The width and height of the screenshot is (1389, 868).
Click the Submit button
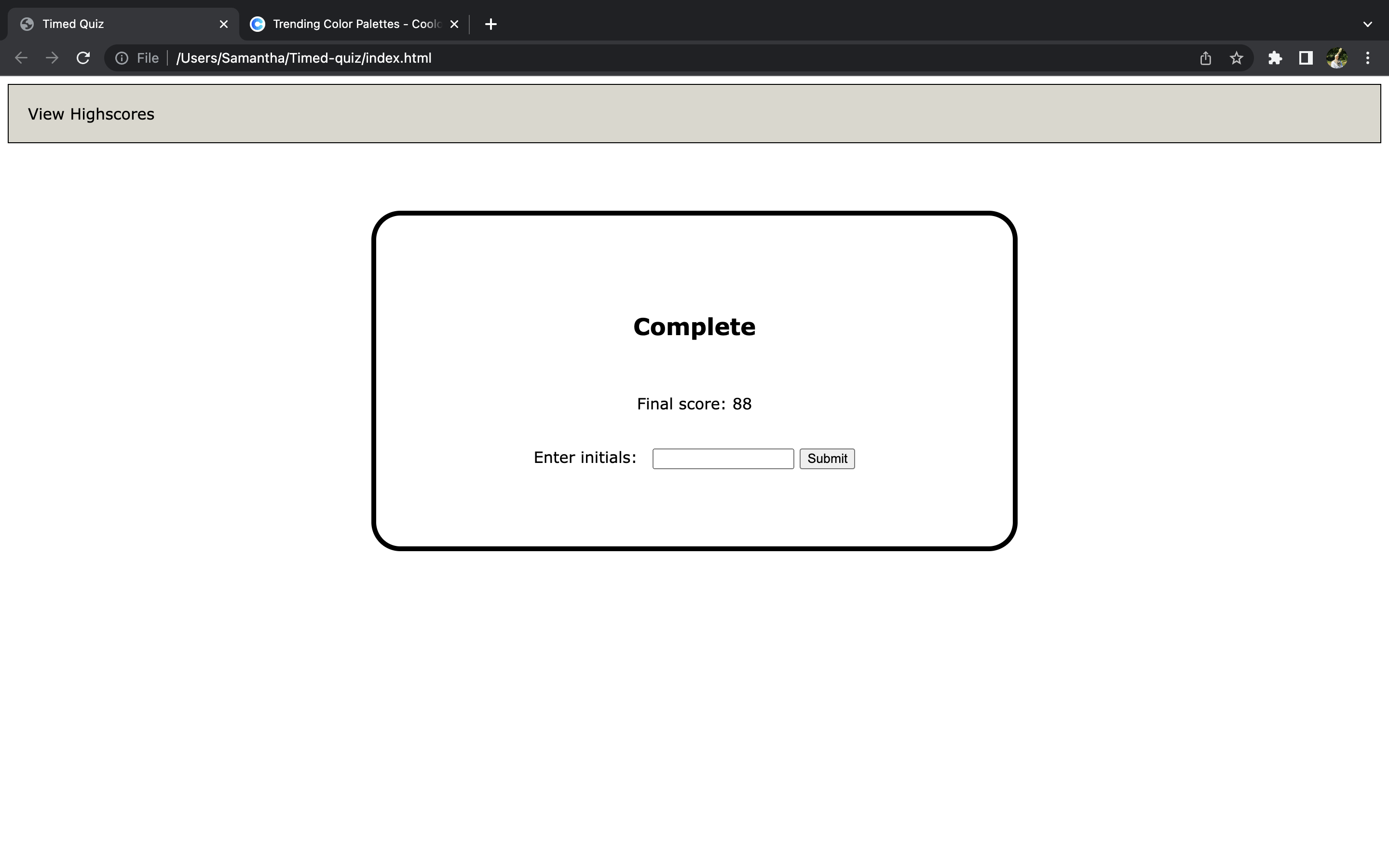click(x=827, y=458)
